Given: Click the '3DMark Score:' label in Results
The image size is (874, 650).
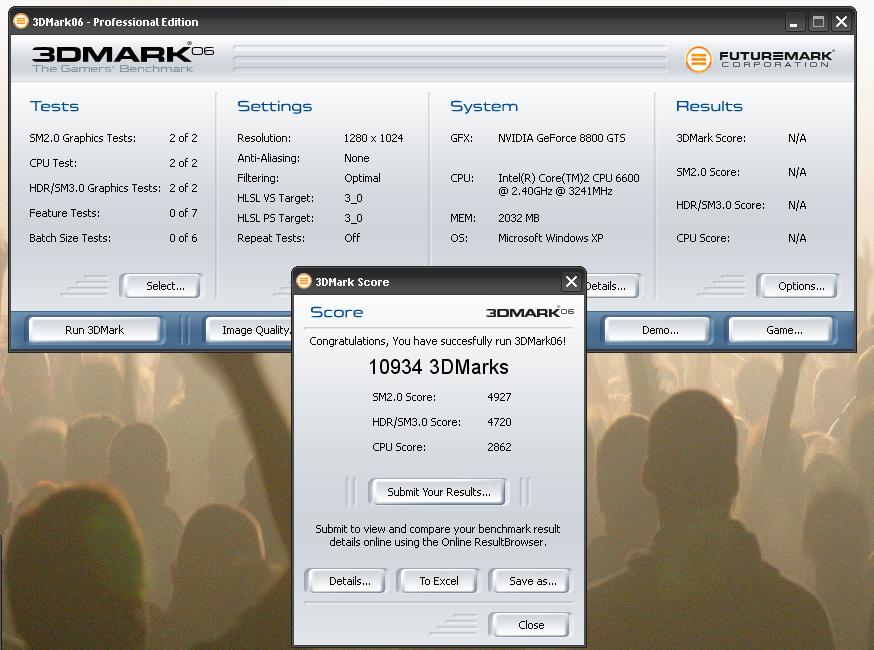Looking at the screenshot, I should tap(711, 138).
